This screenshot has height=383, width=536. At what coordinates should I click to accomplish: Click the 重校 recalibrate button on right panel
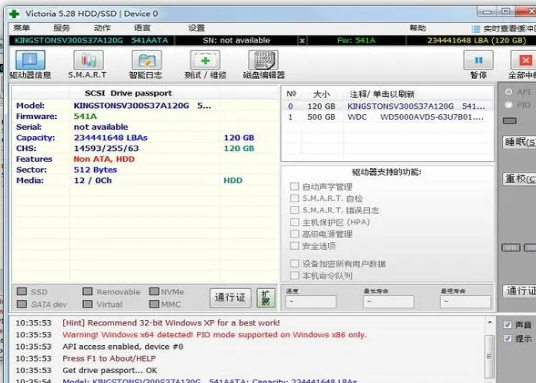(x=520, y=179)
